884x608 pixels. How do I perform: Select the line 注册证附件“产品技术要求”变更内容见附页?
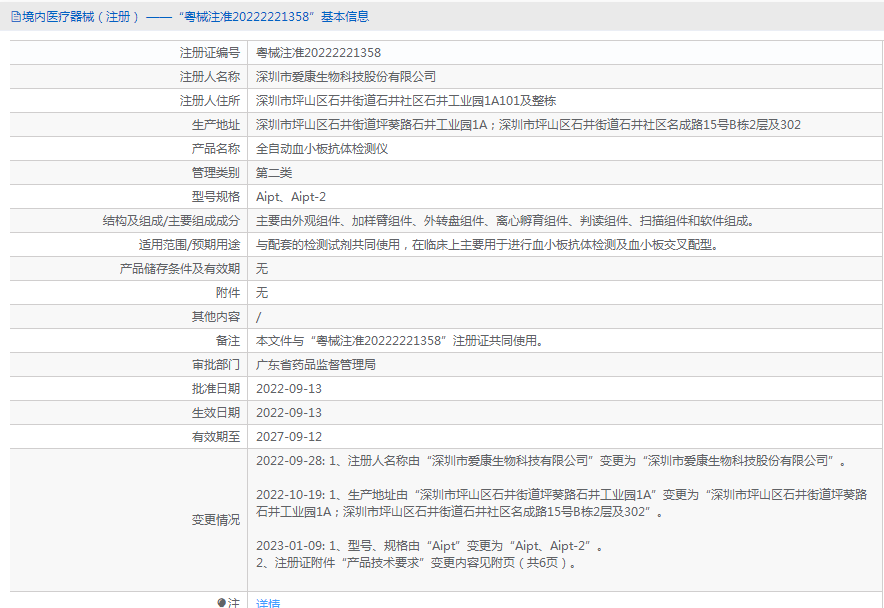pyautogui.click(x=416, y=563)
